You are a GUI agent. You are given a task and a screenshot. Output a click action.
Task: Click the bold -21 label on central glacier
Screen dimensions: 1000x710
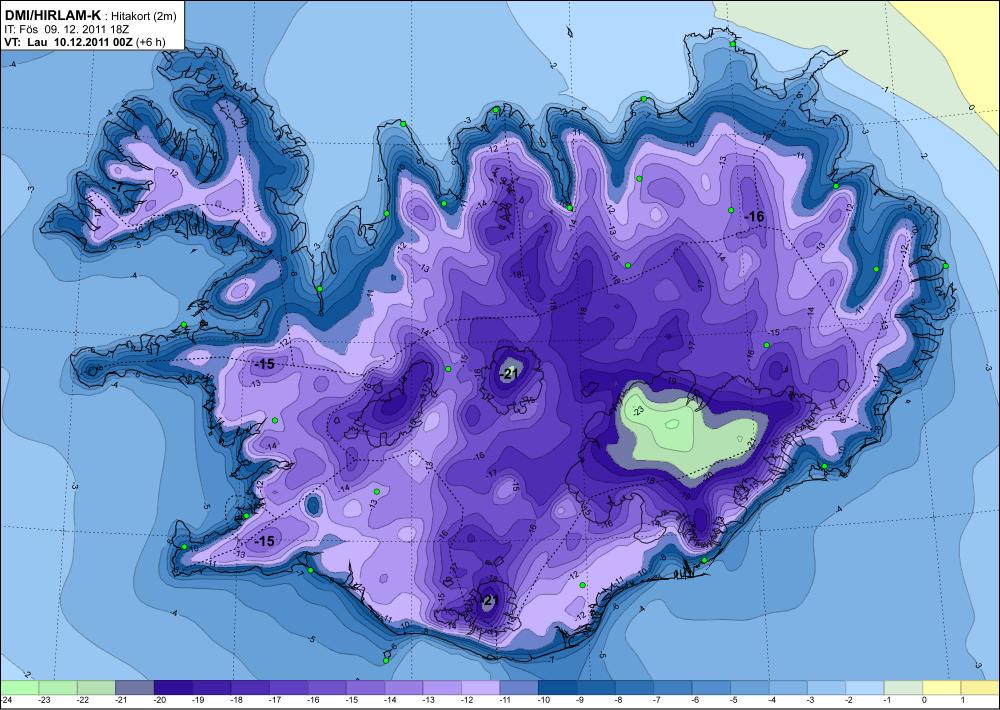[508, 374]
